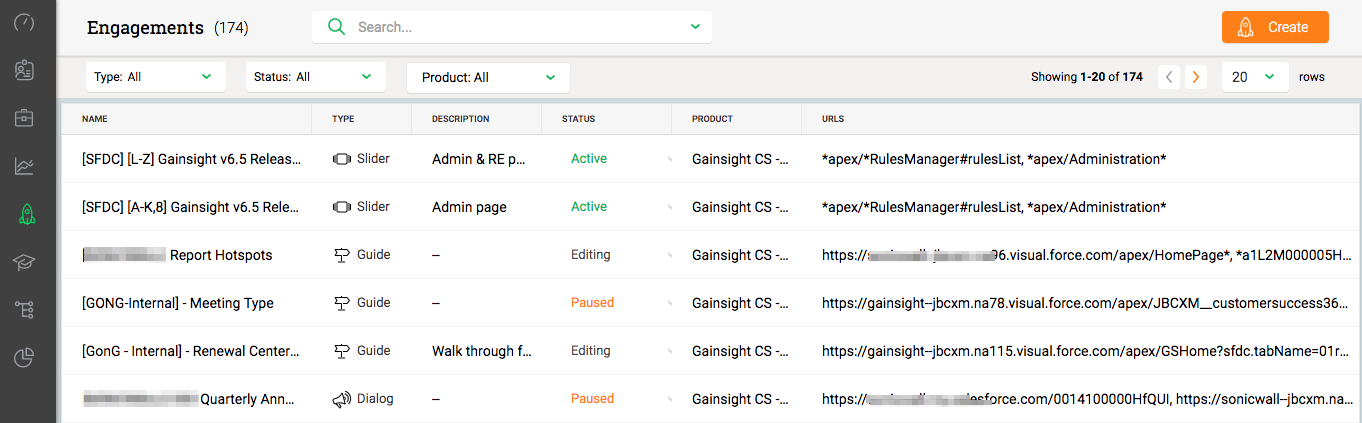
Task: Click the Engagements (174) page title
Action: click(x=168, y=28)
